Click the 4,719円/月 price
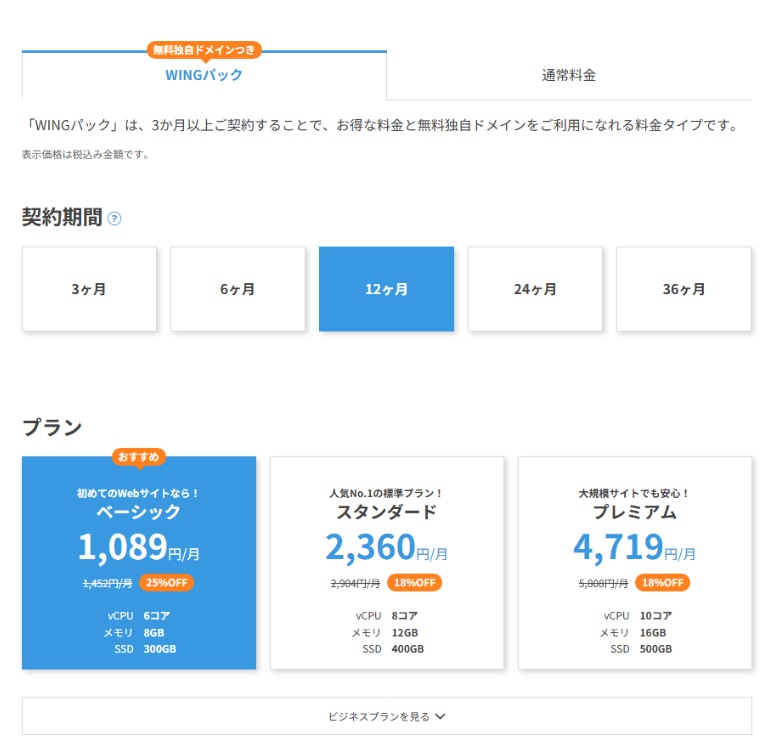Image resolution: width=782 pixels, height=750 pixels. 634,548
